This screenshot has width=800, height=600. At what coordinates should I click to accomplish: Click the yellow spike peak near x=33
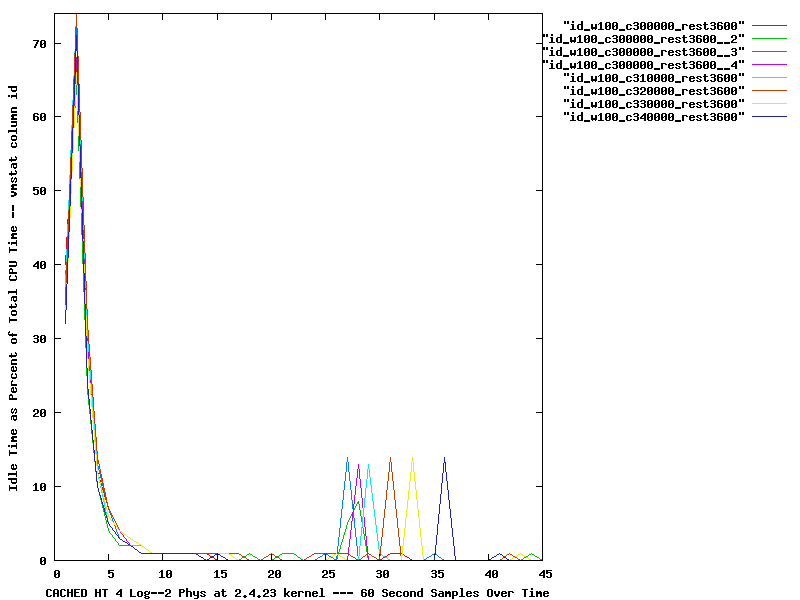coord(412,458)
